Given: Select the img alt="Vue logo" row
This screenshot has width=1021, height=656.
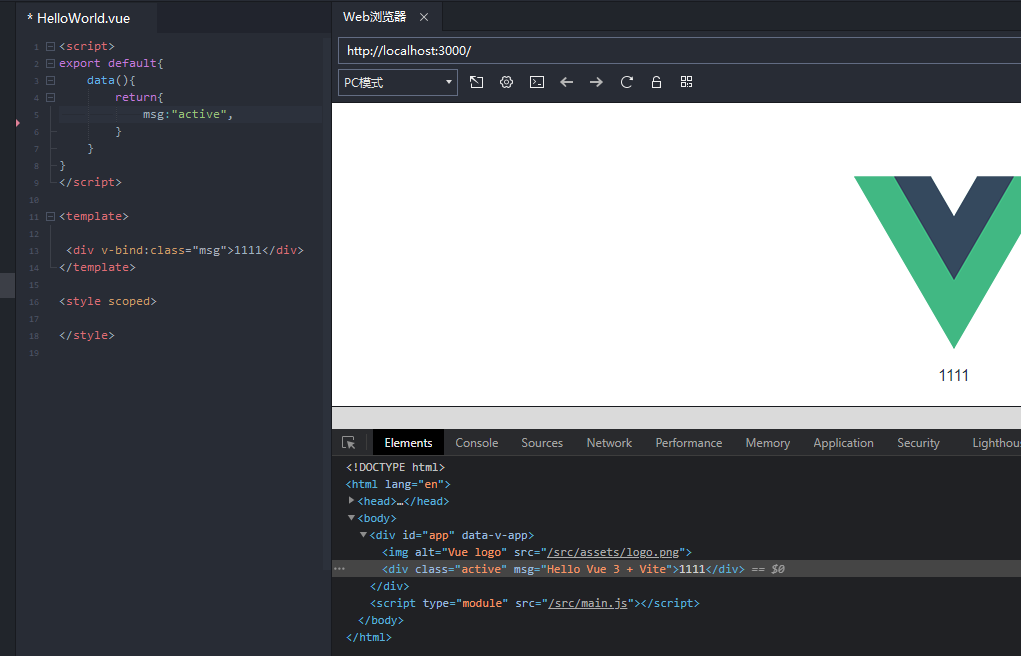Looking at the screenshot, I should click(x=537, y=552).
